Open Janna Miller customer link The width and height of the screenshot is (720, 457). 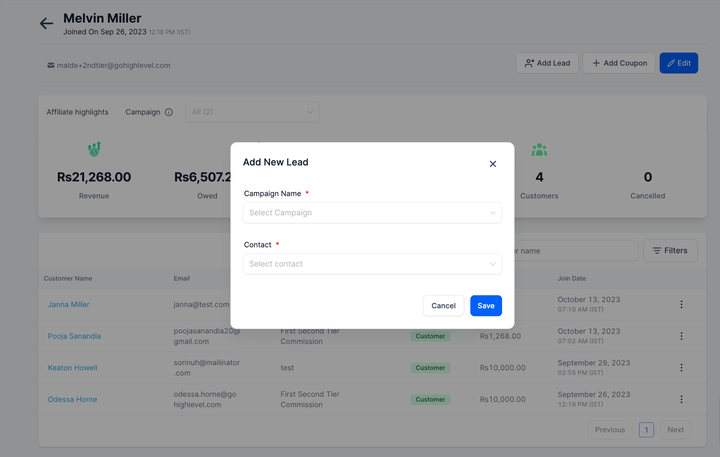point(68,305)
